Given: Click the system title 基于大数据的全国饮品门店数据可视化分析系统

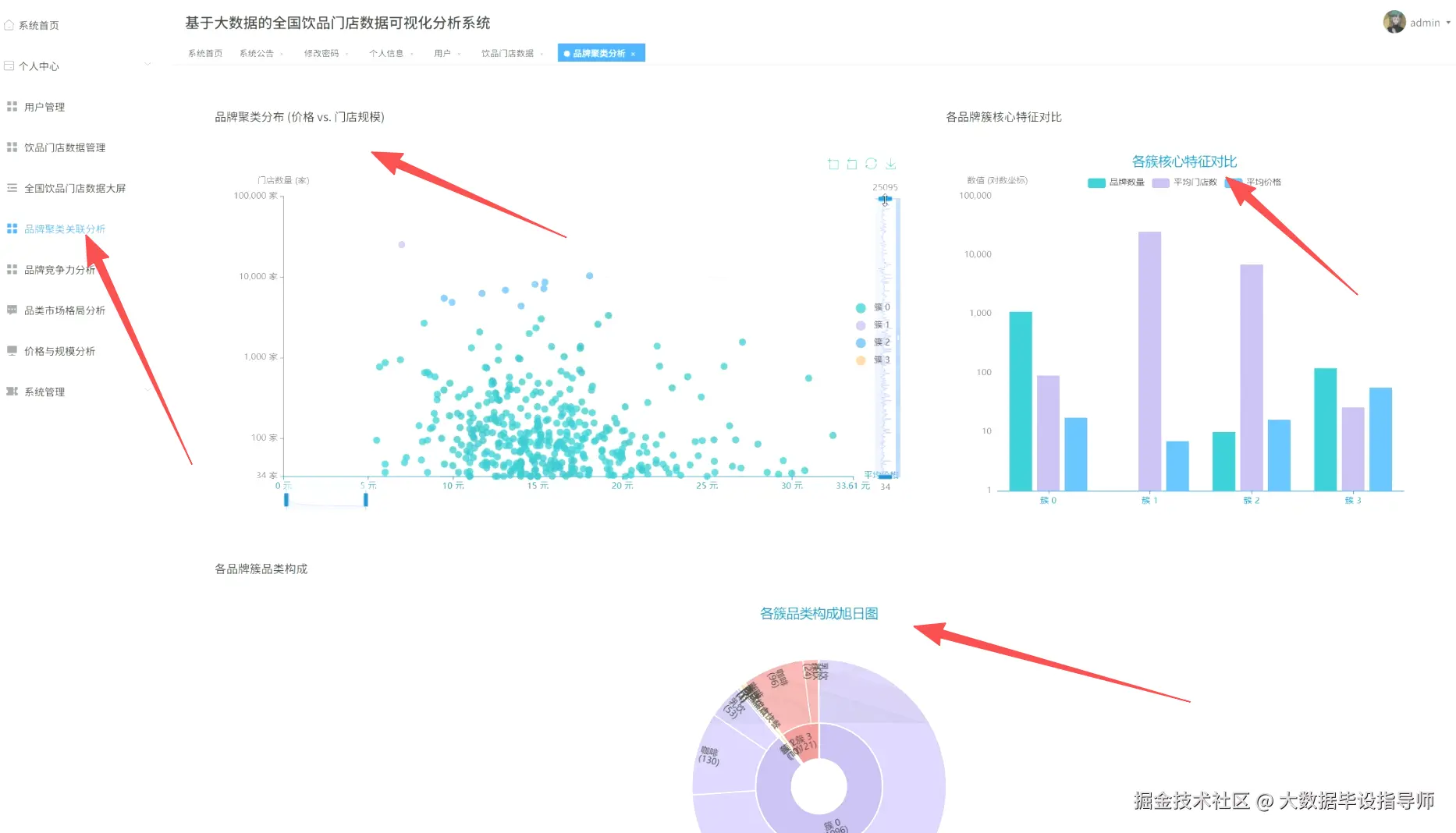Looking at the screenshot, I should tap(338, 23).
